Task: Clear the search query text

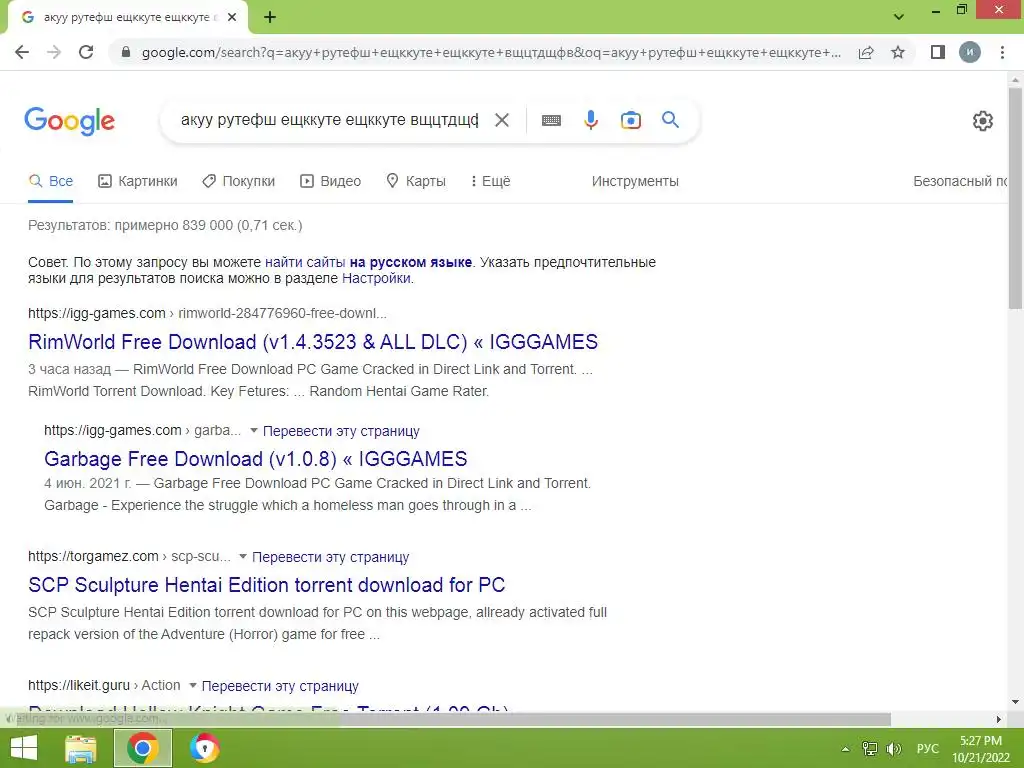Action: point(502,120)
